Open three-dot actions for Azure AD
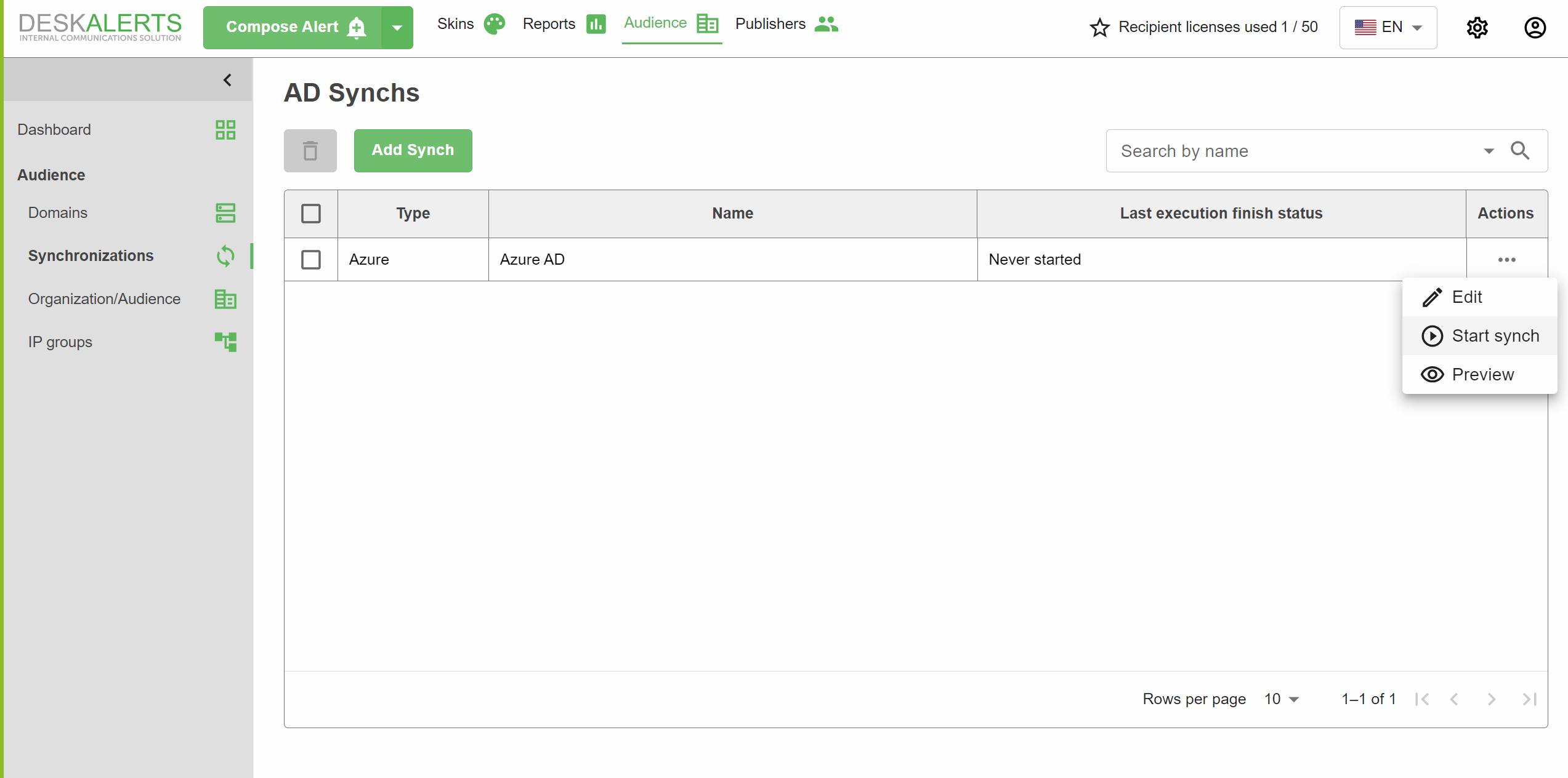 pyautogui.click(x=1506, y=260)
